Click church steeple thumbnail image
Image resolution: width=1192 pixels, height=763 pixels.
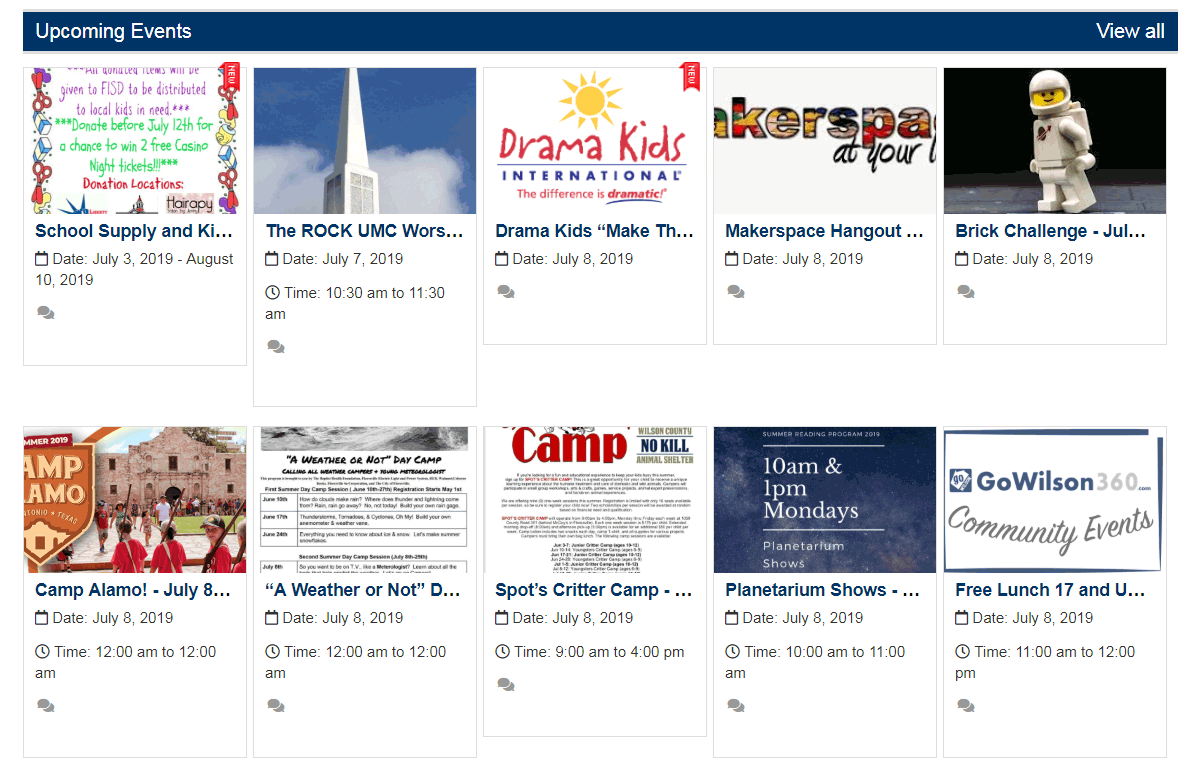click(365, 141)
